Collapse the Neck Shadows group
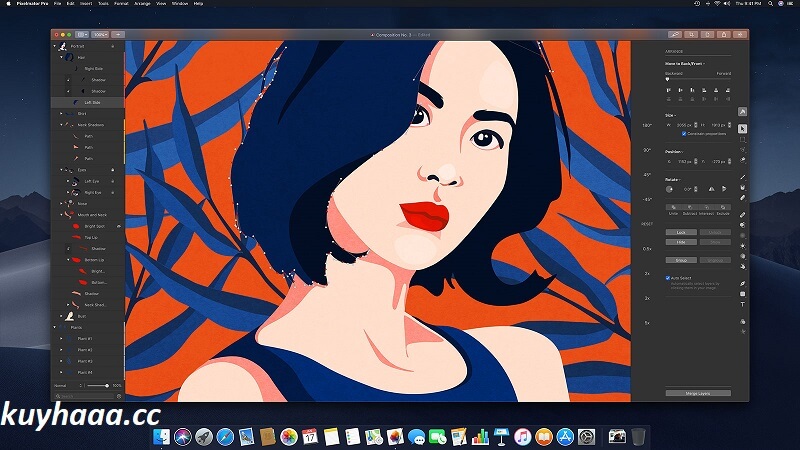Image resolution: width=800 pixels, height=450 pixels. pos(61,125)
